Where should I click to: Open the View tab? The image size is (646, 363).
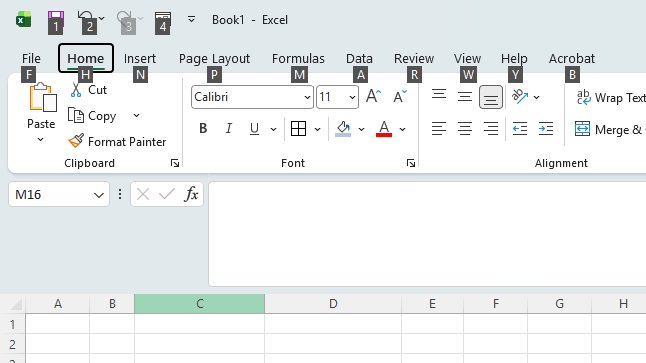click(467, 59)
